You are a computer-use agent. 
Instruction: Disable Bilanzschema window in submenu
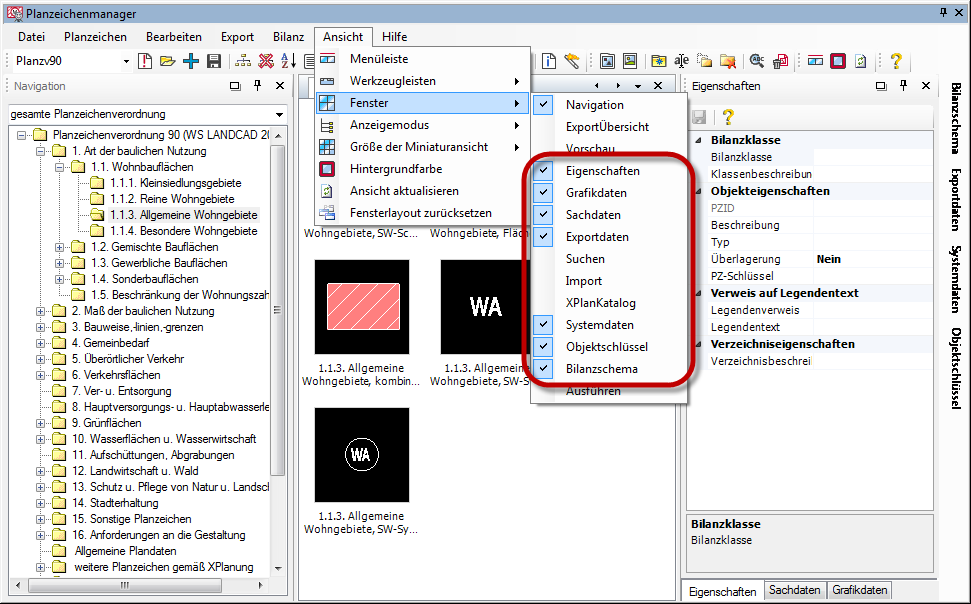coord(601,369)
